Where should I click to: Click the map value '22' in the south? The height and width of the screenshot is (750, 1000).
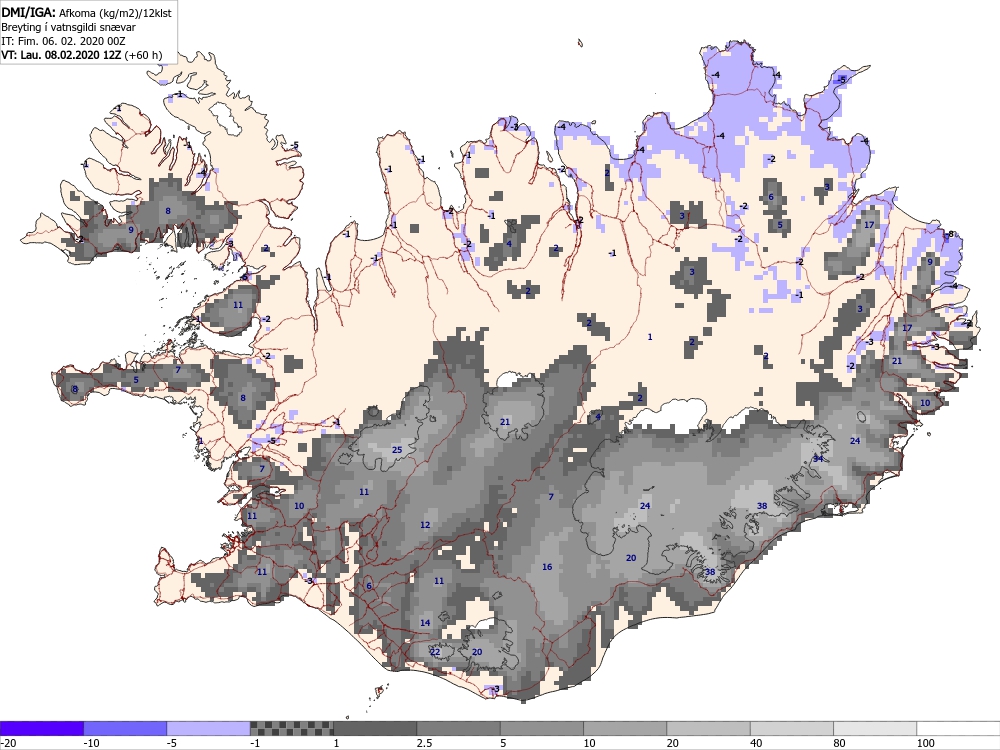435,652
